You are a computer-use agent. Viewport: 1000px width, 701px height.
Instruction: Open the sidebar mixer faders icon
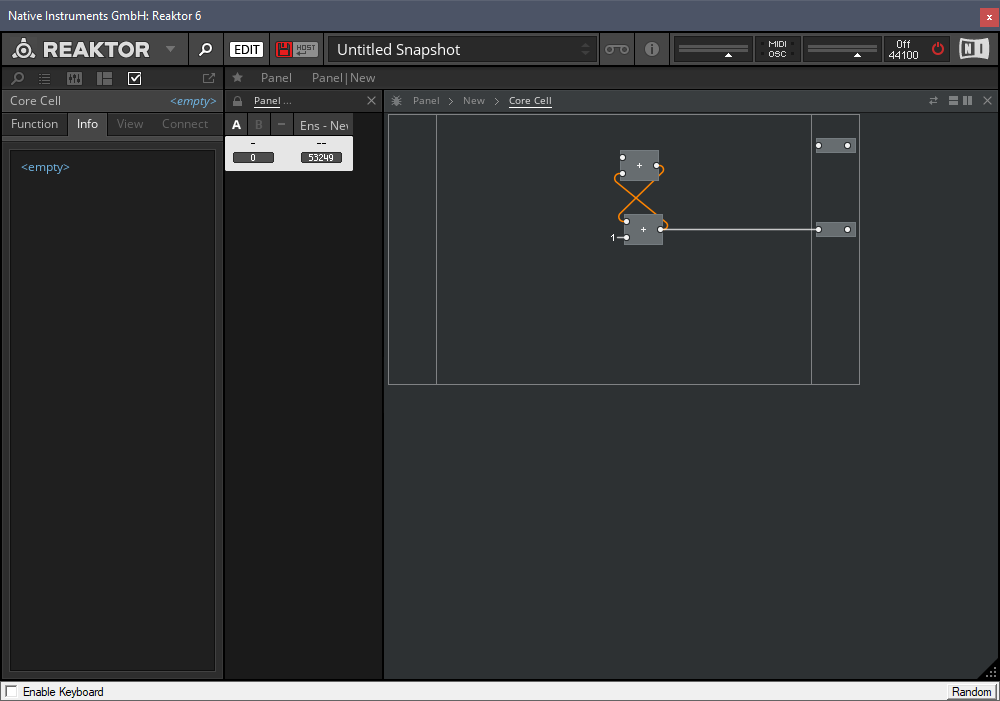pos(74,78)
